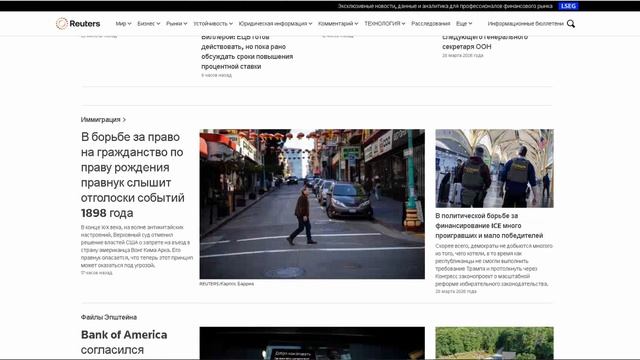The image size is (640, 360).
Task: Expand the ТЕХНОЛОГИЯ dropdown menu
Action: [384, 24]
